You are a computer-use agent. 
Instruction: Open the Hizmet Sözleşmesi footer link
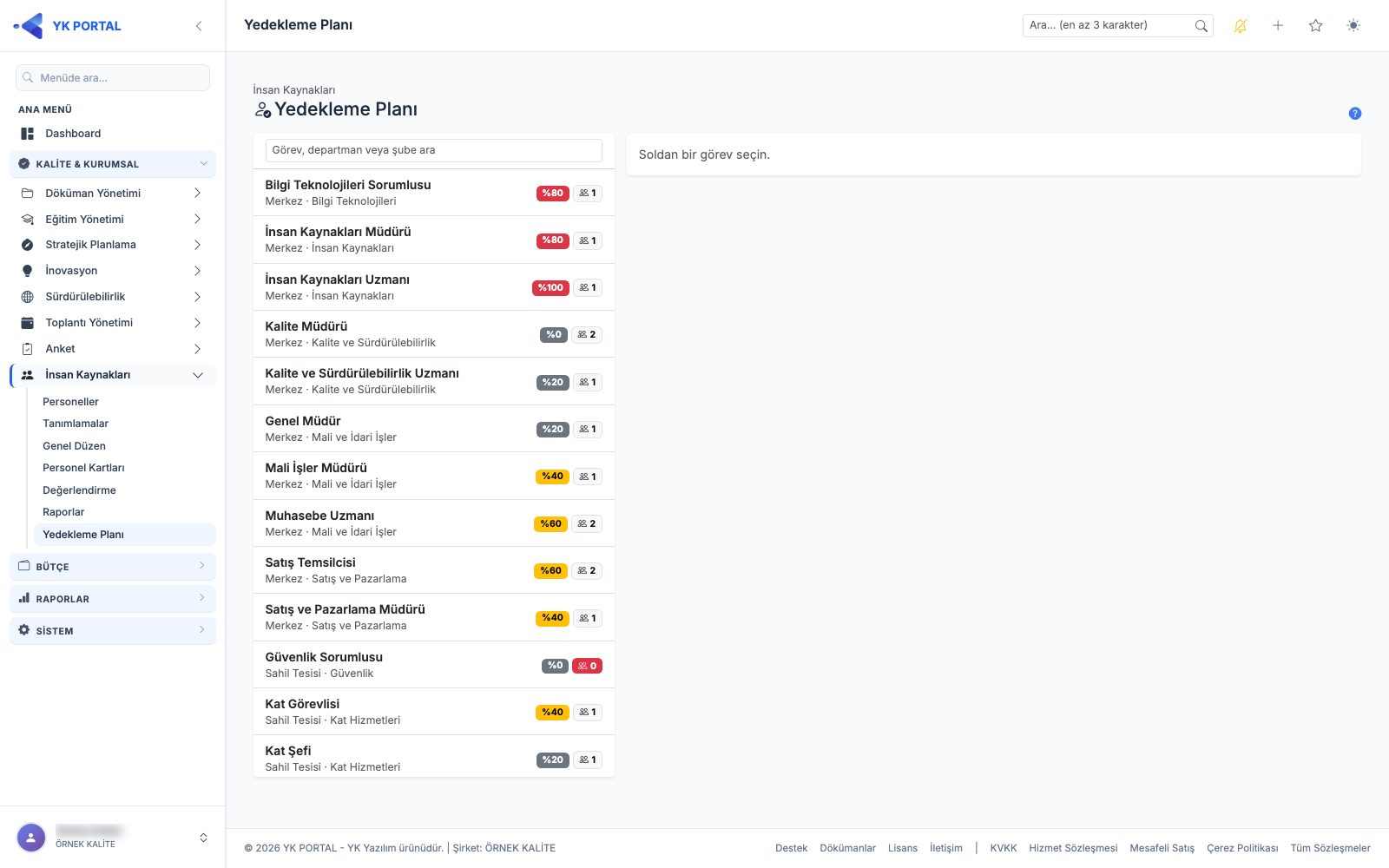click(1073, 848)
